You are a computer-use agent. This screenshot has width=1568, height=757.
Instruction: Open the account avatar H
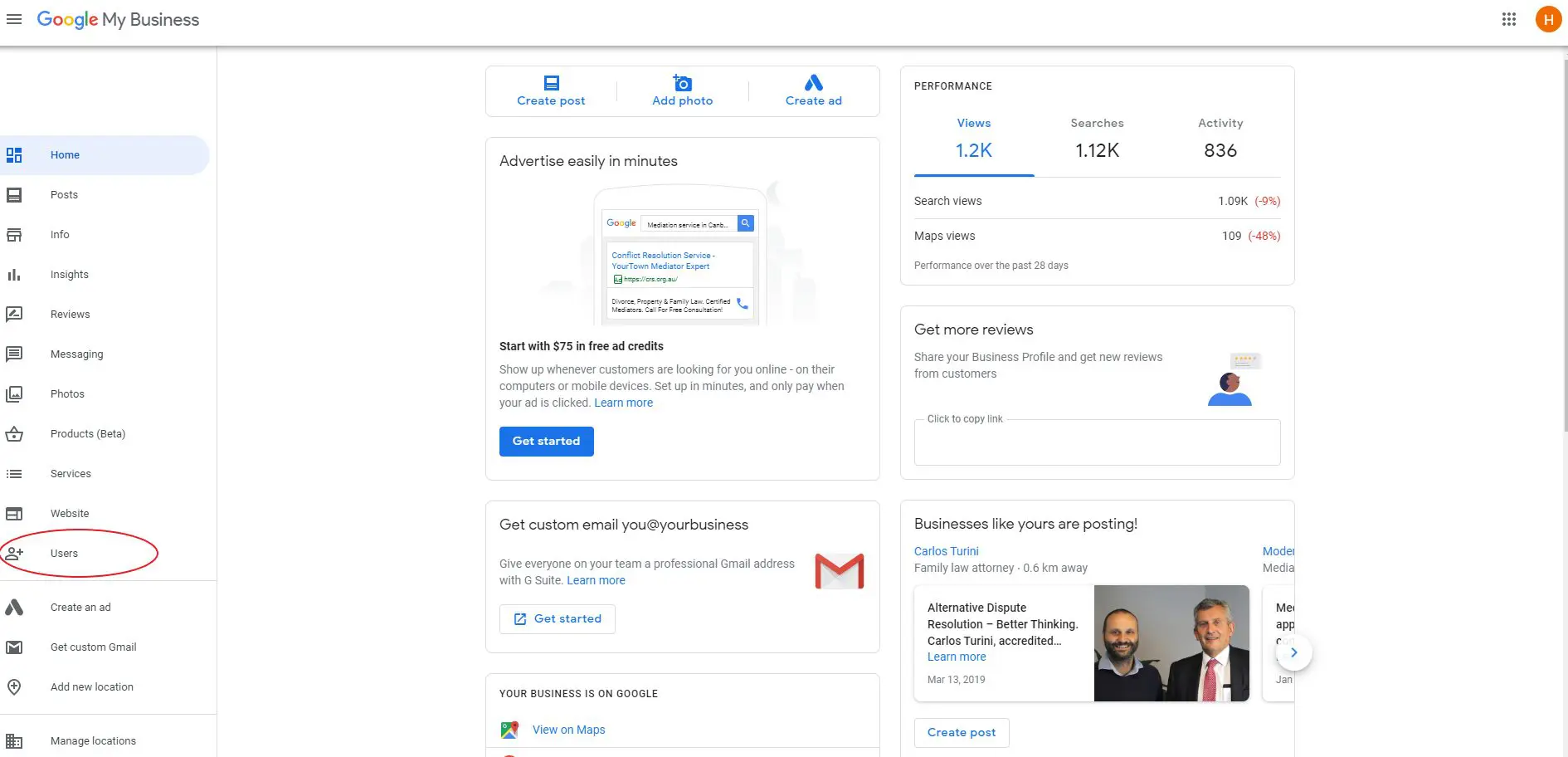pos(1548,19)
